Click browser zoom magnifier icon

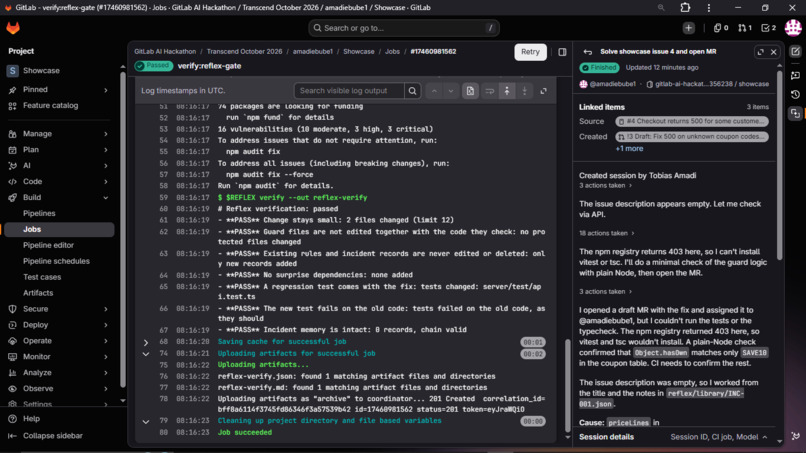point(661,8)
